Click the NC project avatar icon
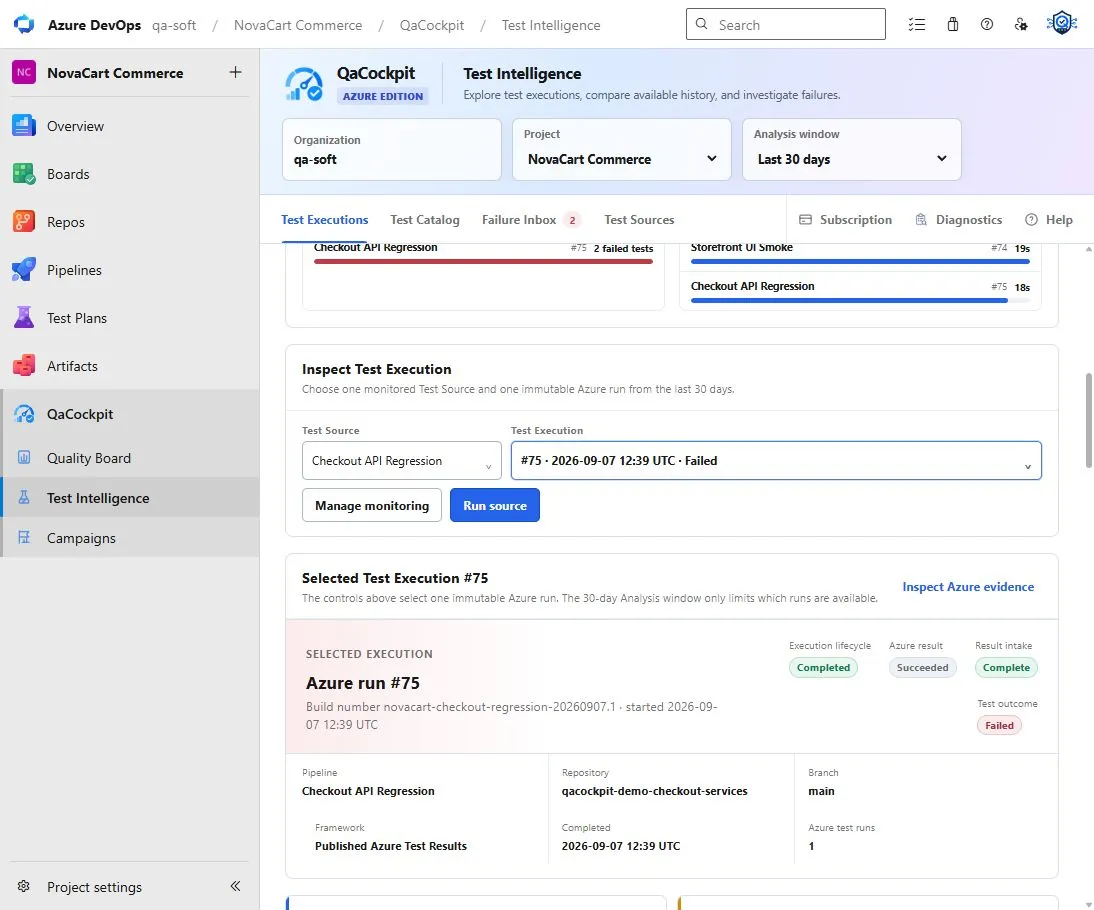1094x910 pixels. [x=24, y=73]
